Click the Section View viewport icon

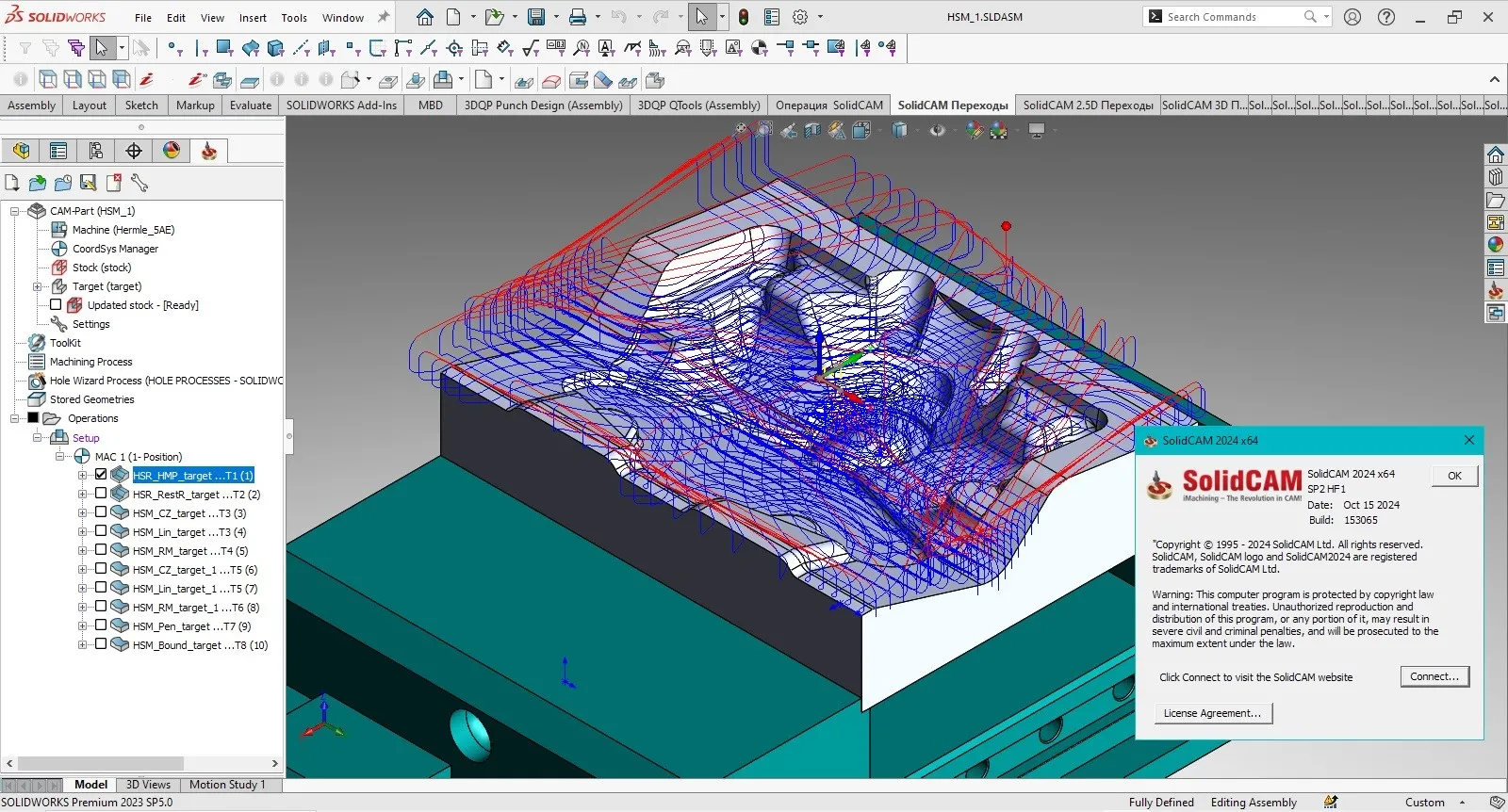tap(812, 130)
